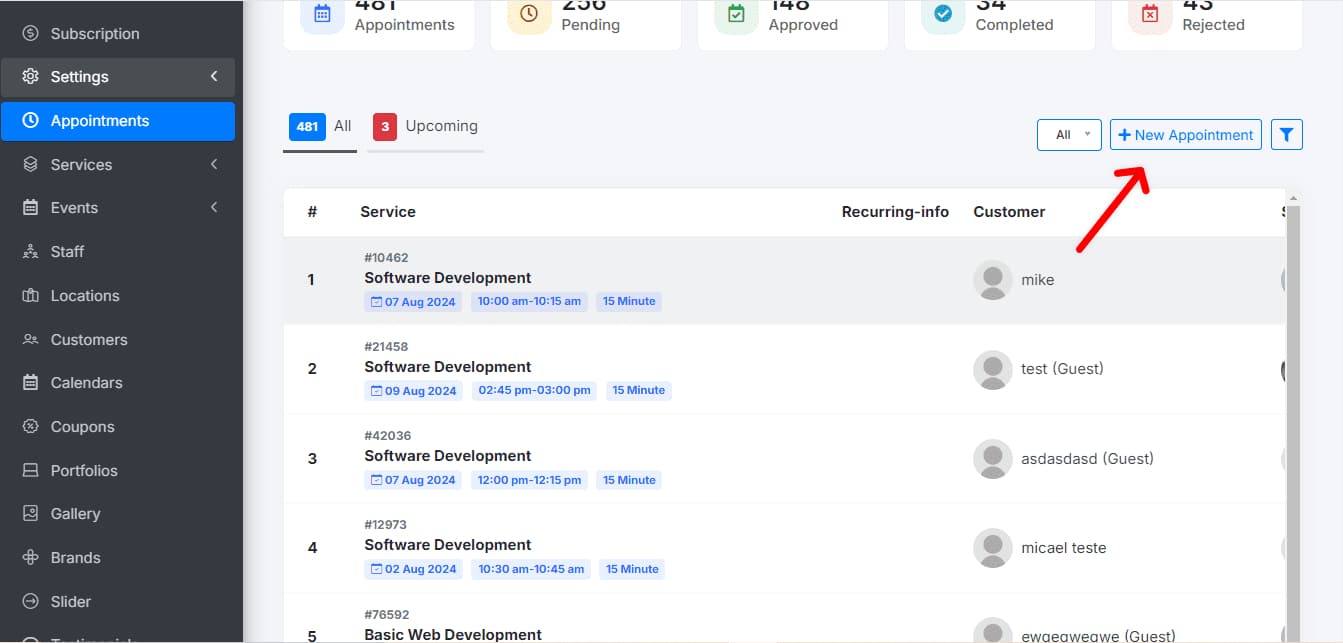Screen dimensions: 1343x643
Task: Click the Slider arrow icon in sidebar
Action: click(31, 602)
